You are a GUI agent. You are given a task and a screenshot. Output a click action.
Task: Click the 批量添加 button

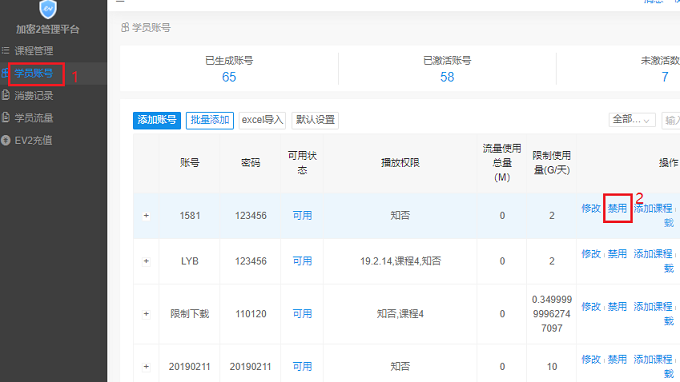click(210, 120)
